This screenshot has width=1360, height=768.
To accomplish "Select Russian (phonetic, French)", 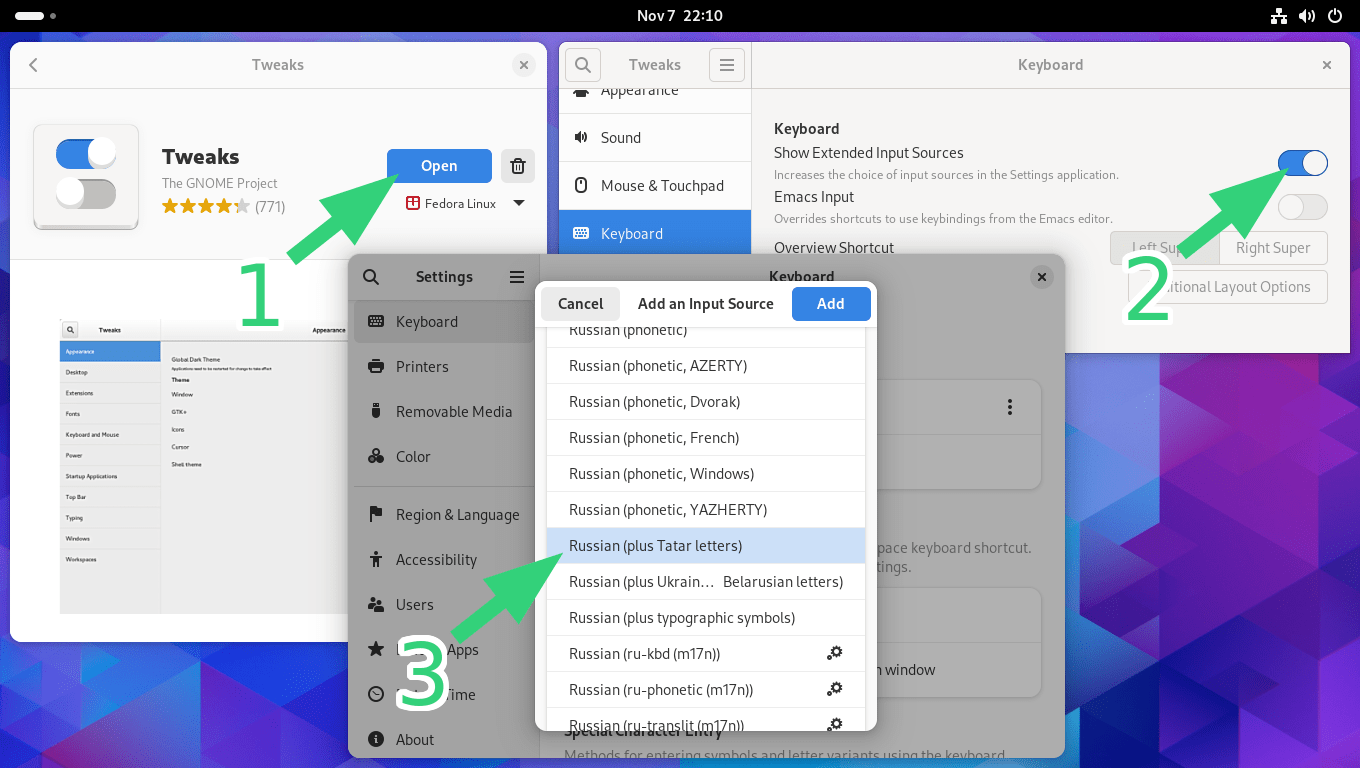I will pyautogui.click(x=706, y=438).
